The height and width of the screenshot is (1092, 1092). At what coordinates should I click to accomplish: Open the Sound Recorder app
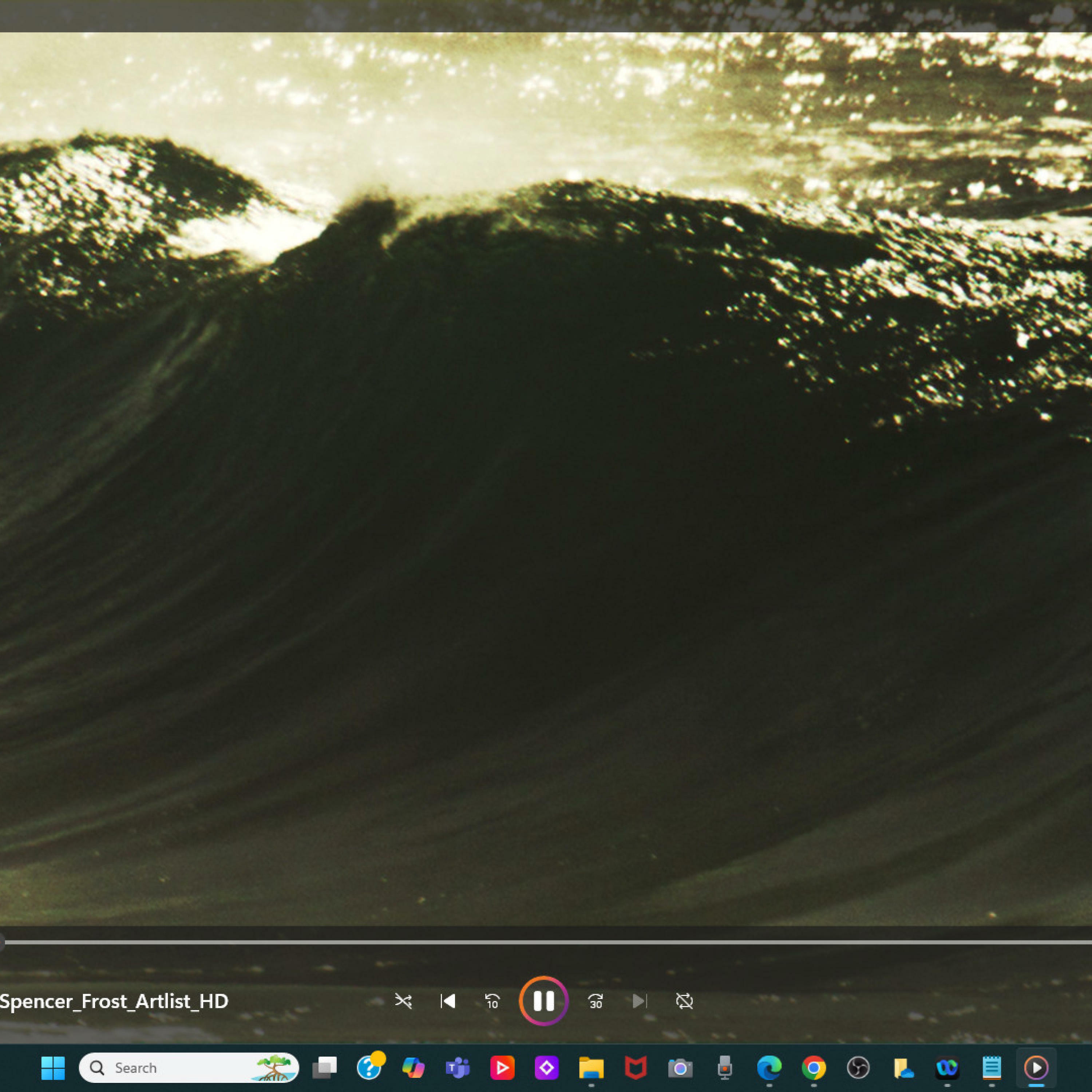click(725, 1068)
